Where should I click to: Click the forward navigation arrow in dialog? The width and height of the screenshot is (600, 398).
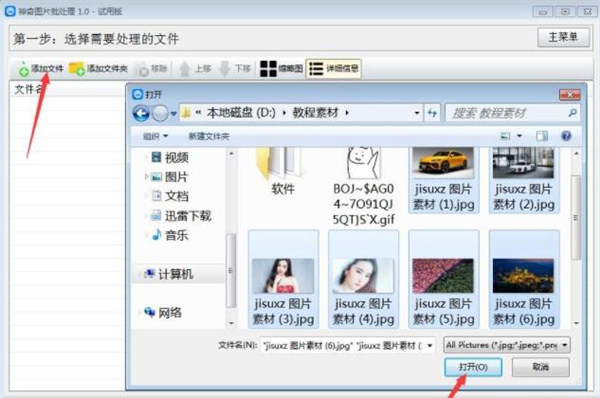160,113
